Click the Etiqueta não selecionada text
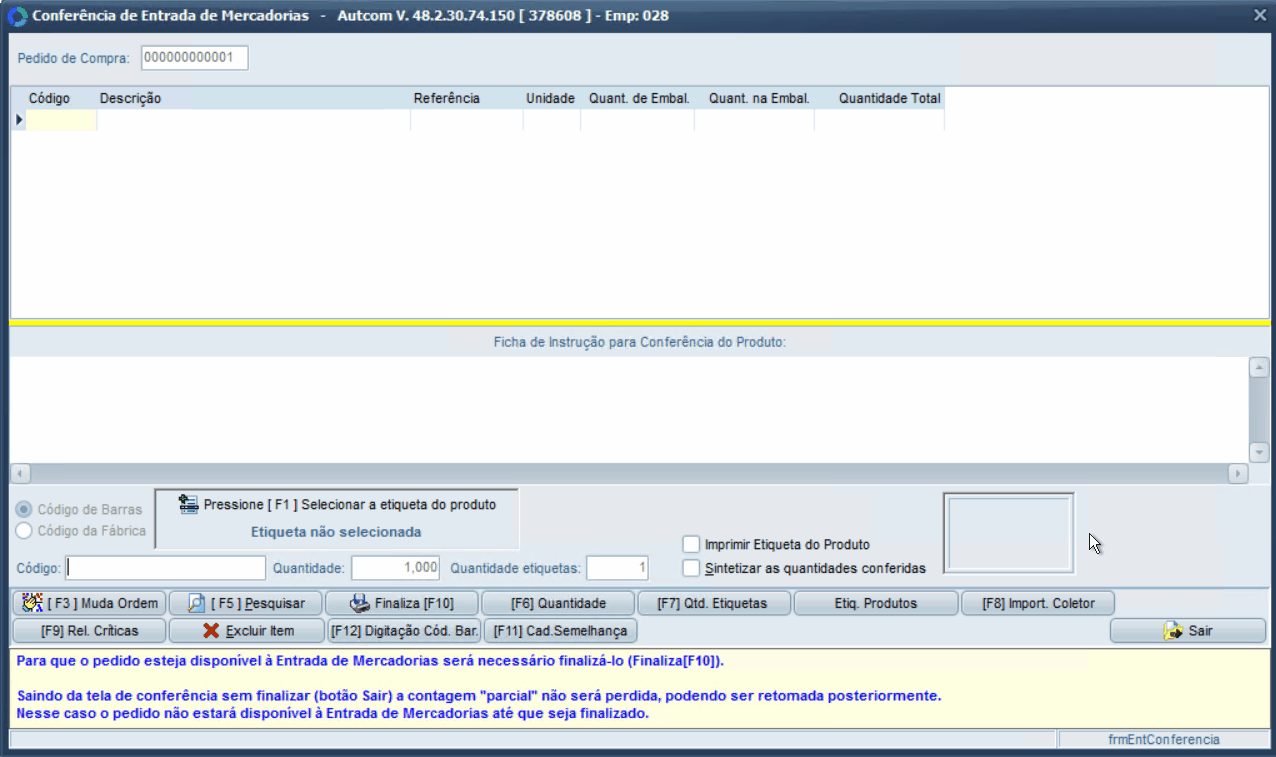 click(x=336, y=532)
